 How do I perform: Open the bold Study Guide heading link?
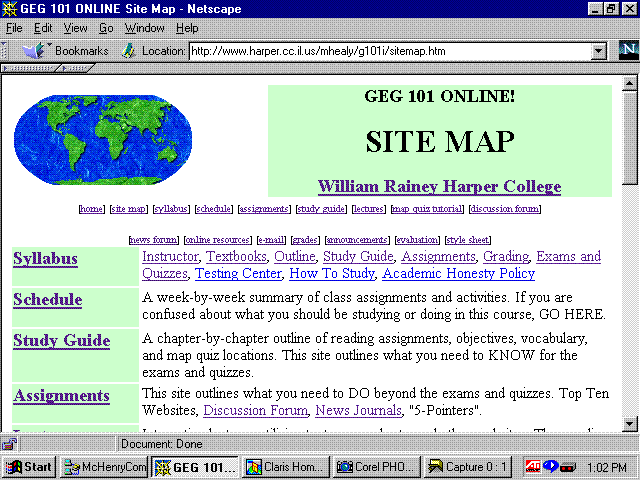click(x=62, y=340)
